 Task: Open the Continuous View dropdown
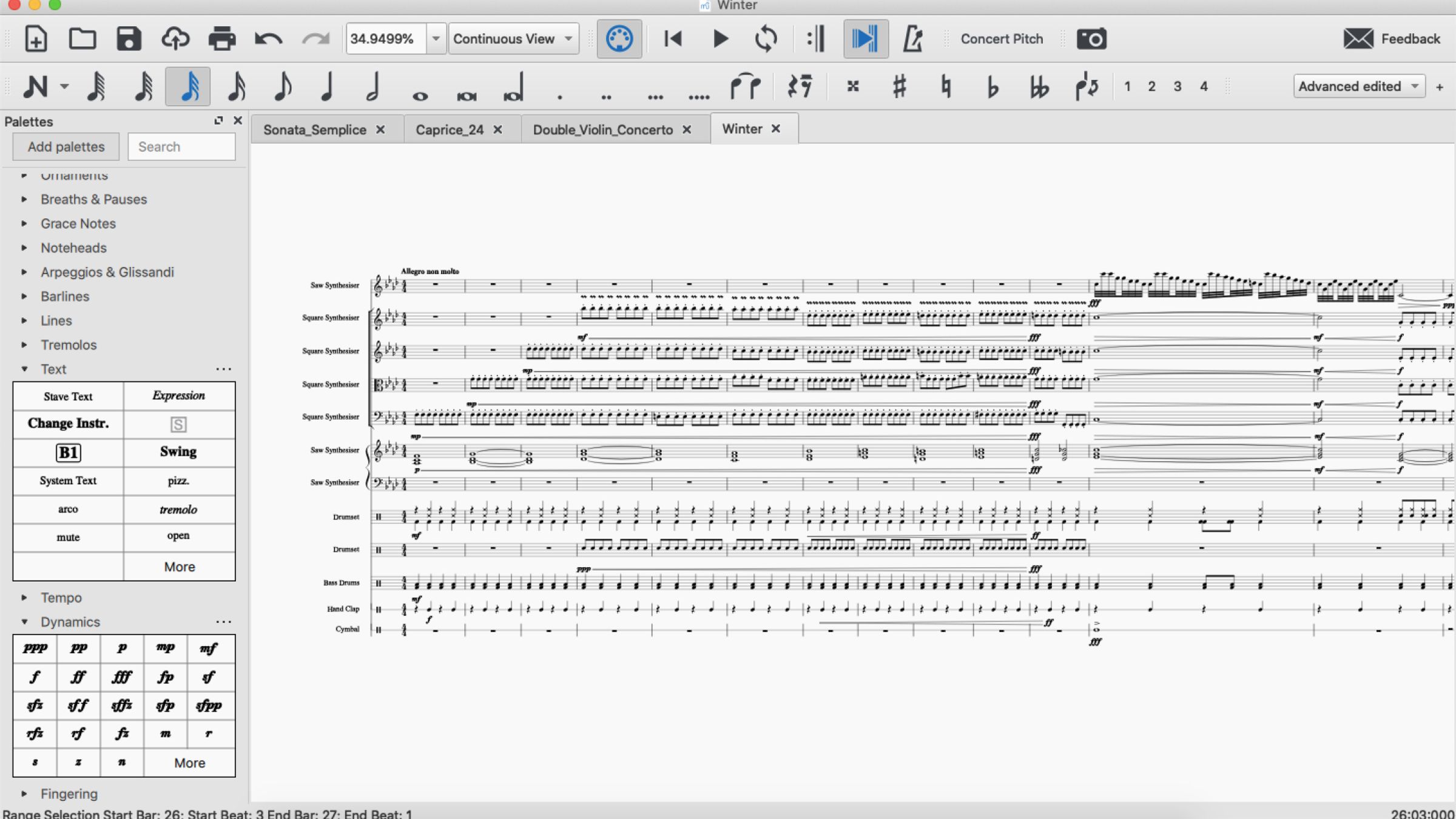(513, 39)
